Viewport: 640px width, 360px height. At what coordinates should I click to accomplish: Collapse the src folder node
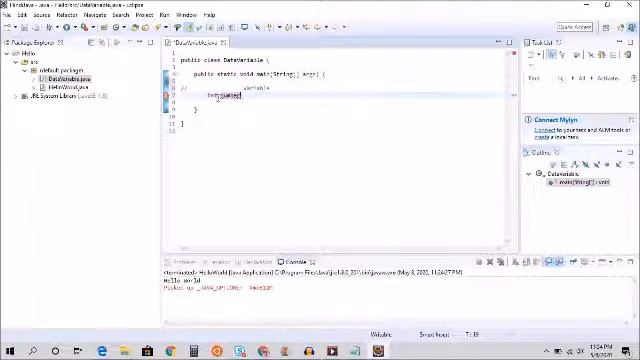(x=16, y=62)
